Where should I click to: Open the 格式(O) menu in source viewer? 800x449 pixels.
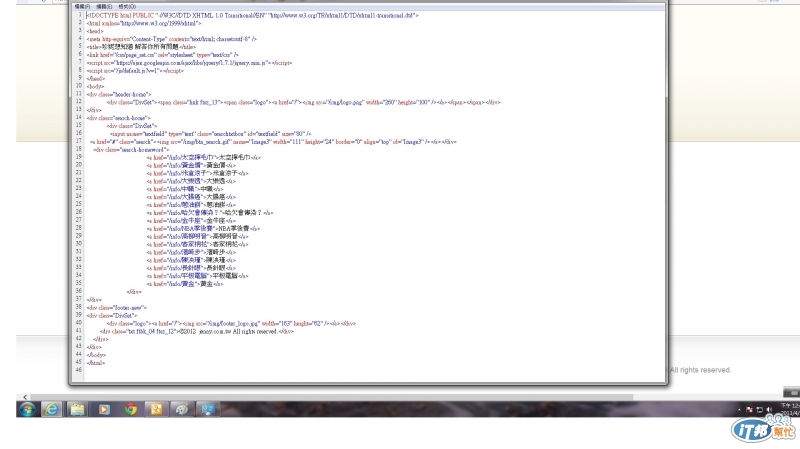(127, 7)
